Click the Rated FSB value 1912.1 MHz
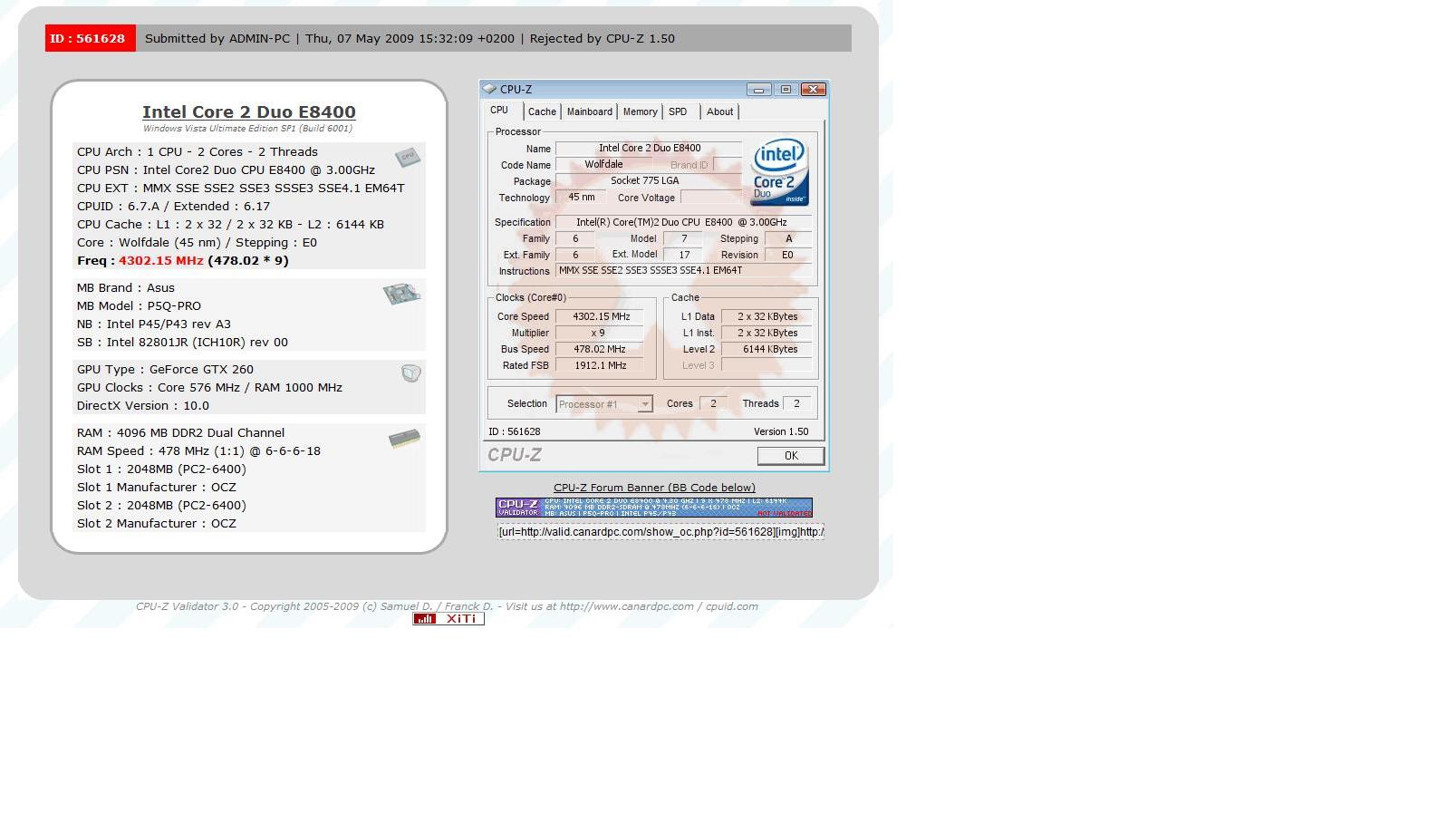This screenshot has width=1456, height=813. tap(600, 365)
